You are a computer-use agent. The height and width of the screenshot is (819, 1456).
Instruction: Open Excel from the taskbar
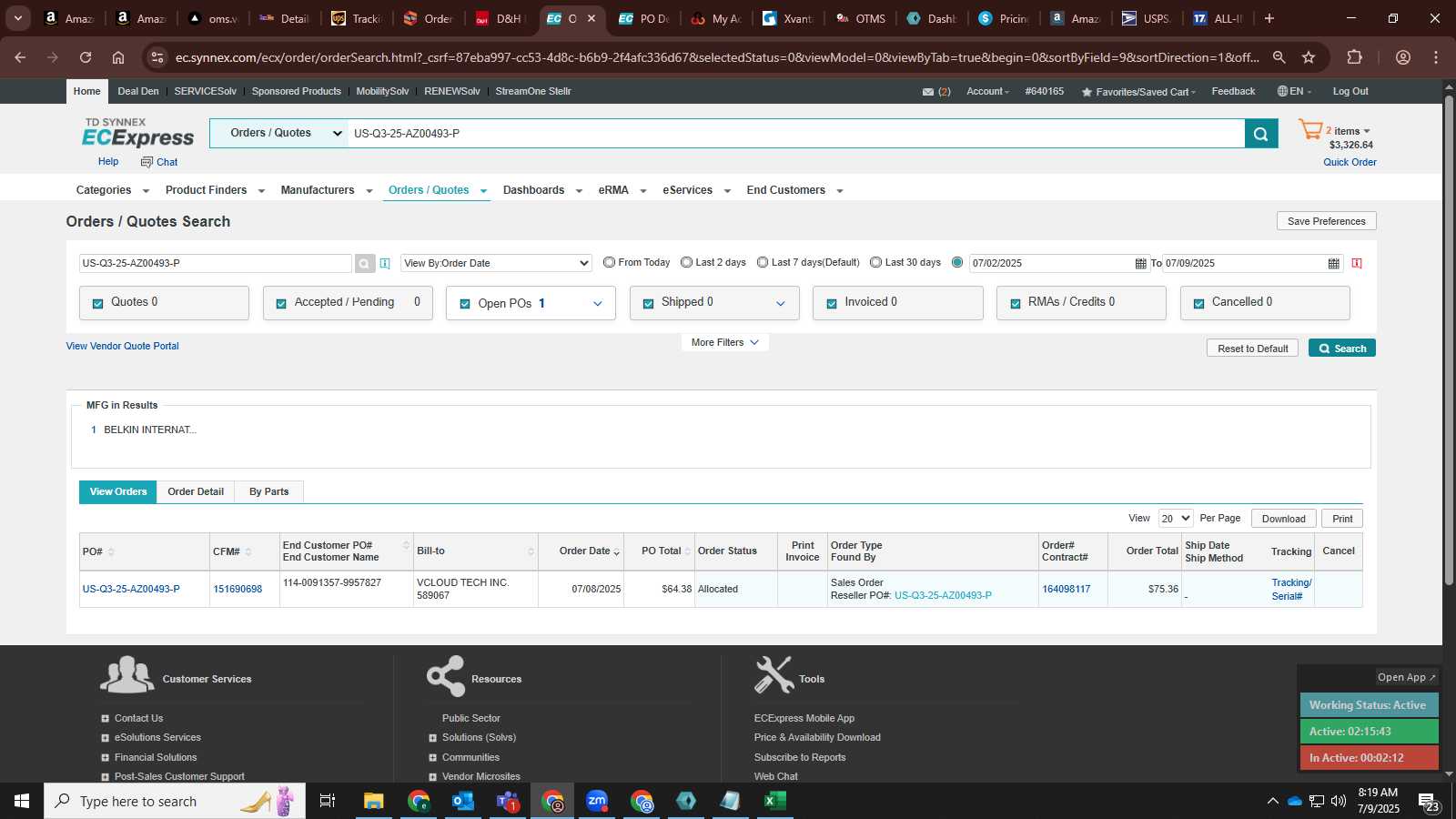coord(775,801)
